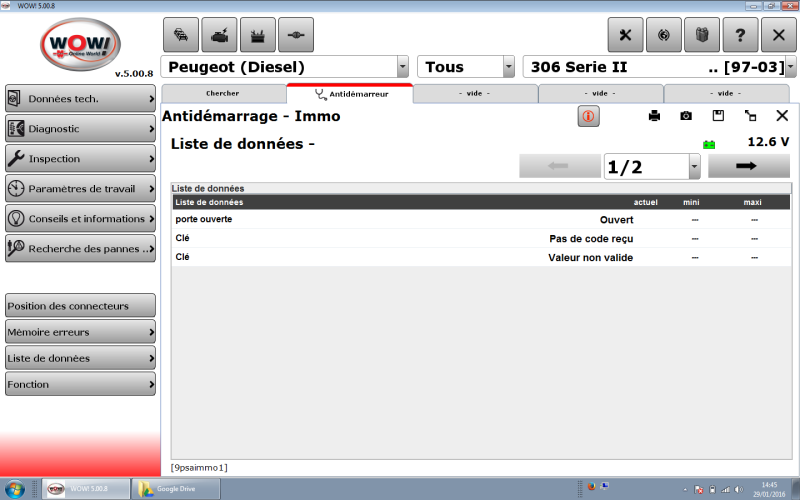Click the expand window icon

coord(750,115)
